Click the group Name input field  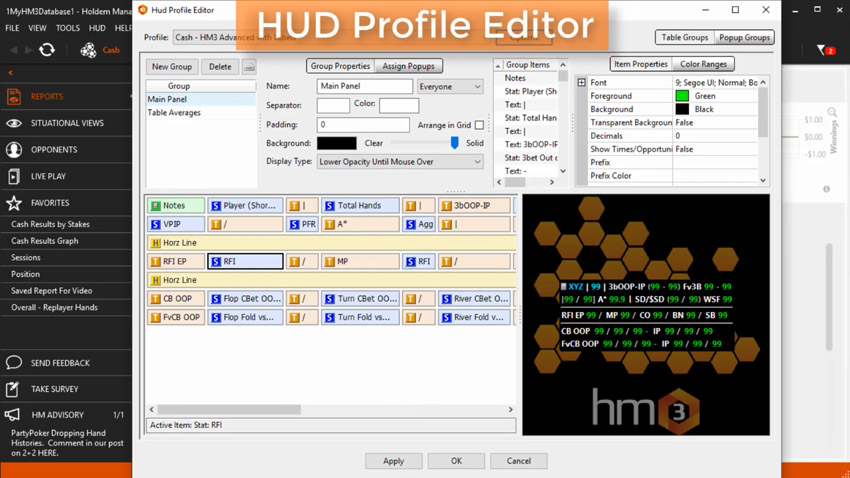point(365,86)
